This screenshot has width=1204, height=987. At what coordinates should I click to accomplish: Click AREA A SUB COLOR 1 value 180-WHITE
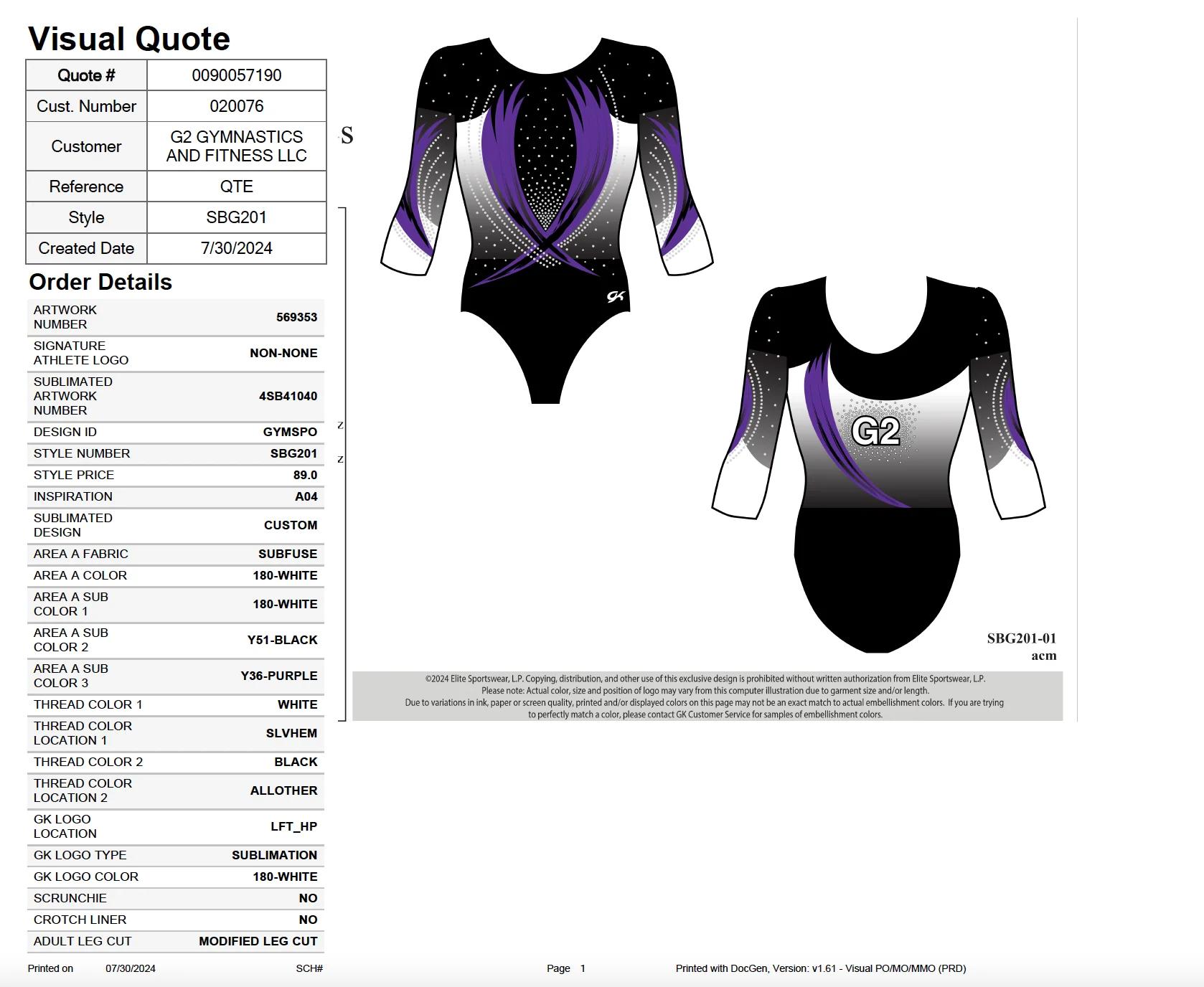(285, 604)
